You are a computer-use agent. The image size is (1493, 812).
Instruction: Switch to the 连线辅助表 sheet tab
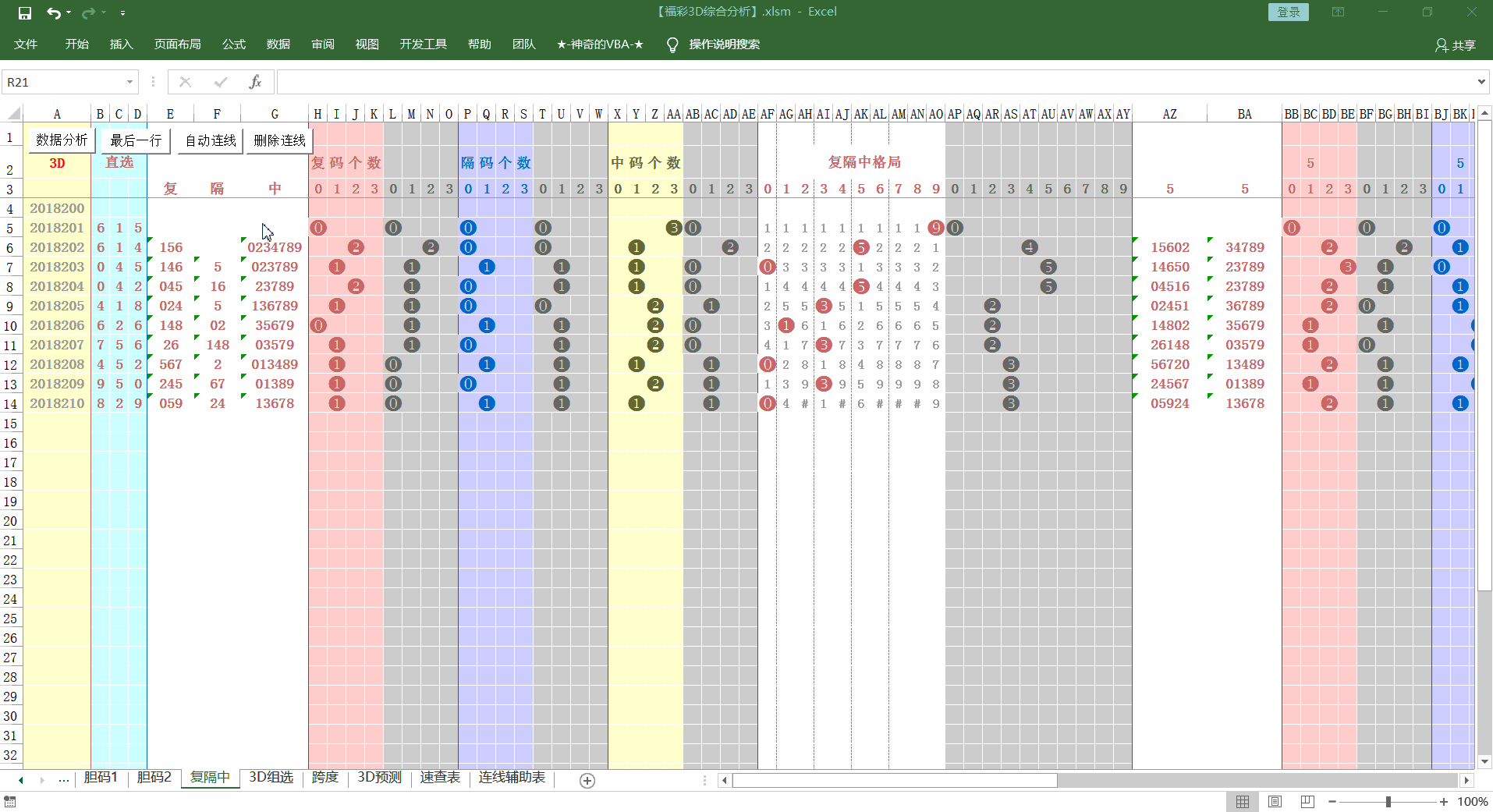(512, 778)
